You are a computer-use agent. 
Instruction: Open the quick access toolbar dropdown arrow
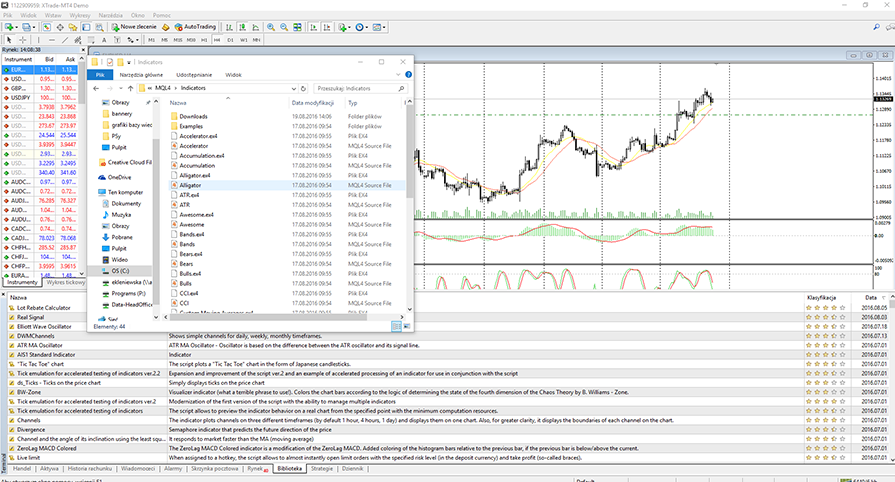point(131,62)
